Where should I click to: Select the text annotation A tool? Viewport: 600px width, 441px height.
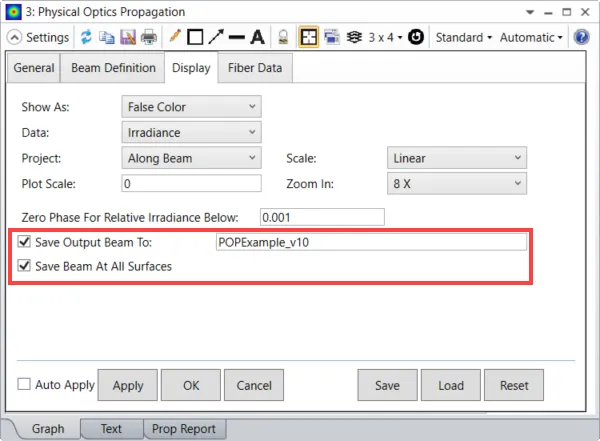pyautogui.click(x=258, y=37)
